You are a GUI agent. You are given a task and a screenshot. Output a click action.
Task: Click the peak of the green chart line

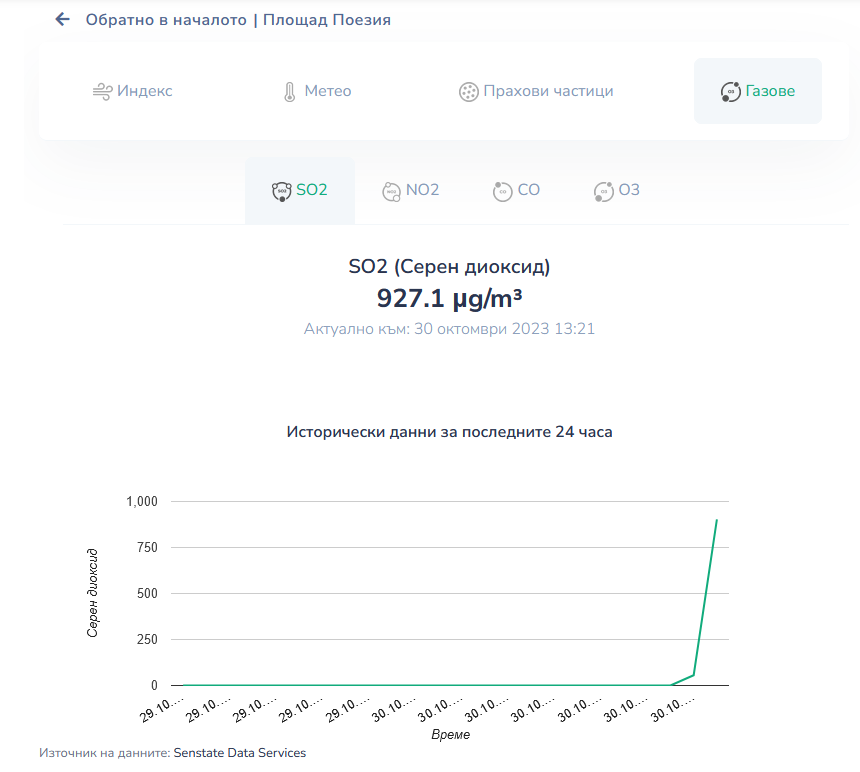717,520
